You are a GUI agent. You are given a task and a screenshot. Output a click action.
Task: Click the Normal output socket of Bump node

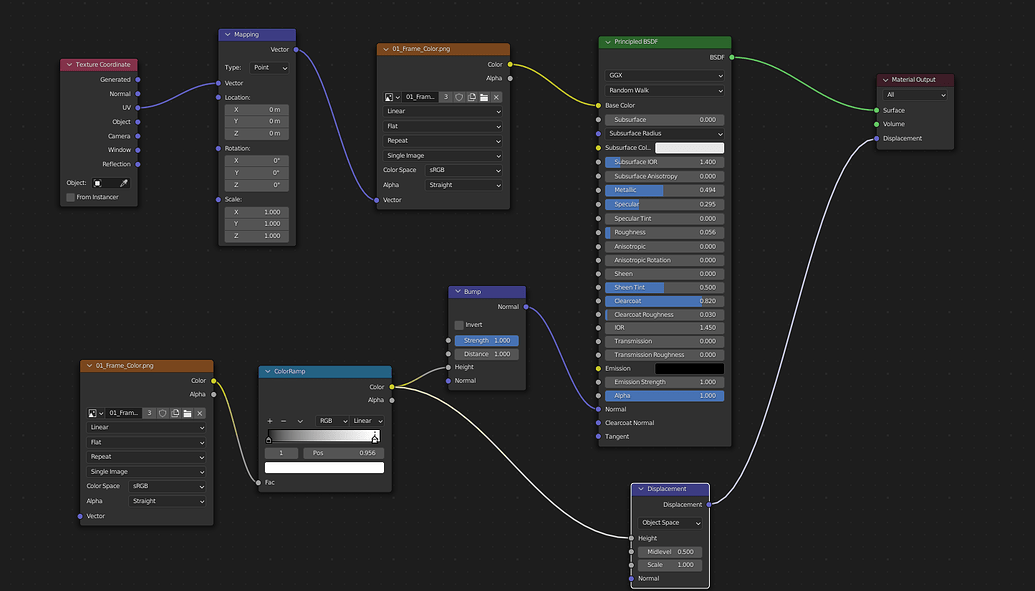tap(526, 307)
